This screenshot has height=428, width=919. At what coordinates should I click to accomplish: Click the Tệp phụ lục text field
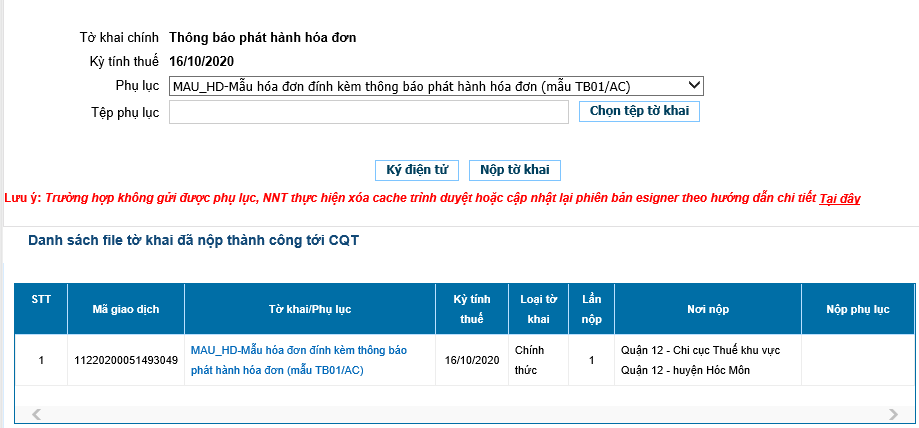[x=369, y=112]
